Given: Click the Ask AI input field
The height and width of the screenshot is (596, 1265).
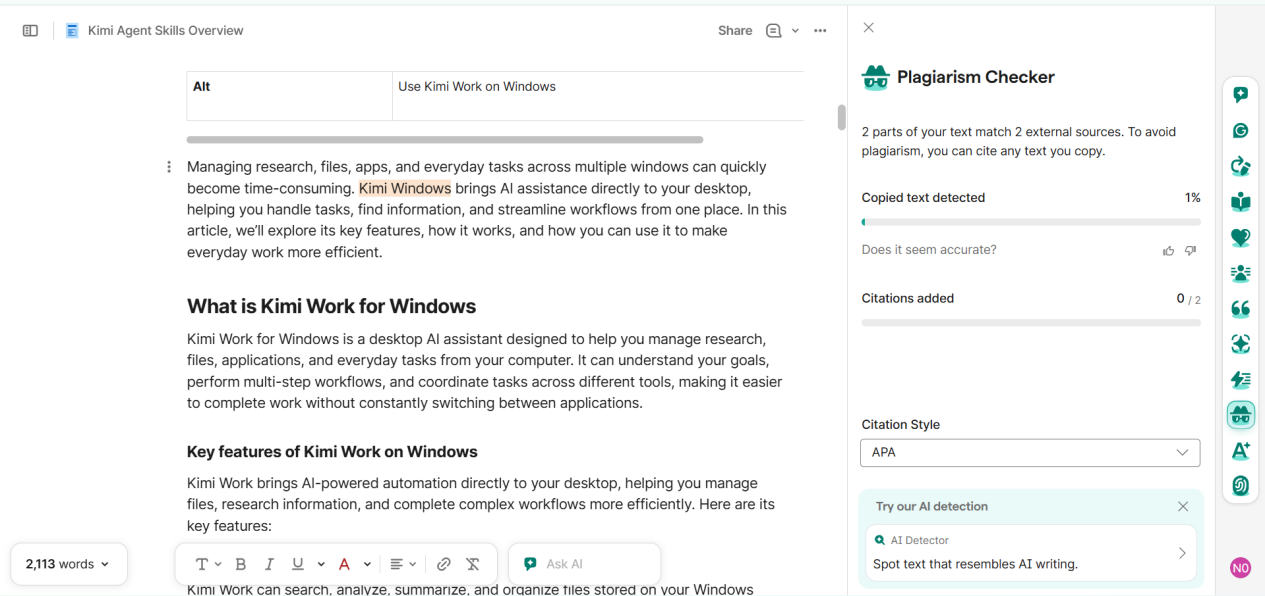Looking at the screenshot, I should [x=585, y=564].
